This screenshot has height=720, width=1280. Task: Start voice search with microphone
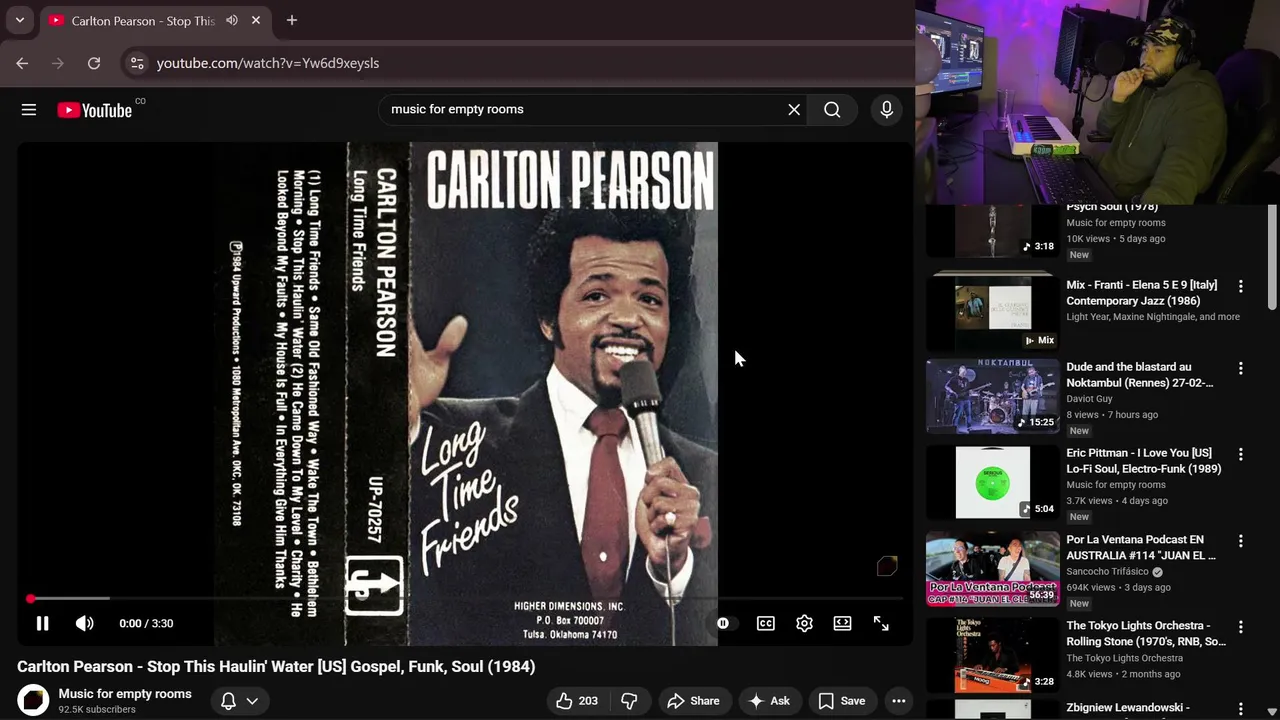(886, 110)
